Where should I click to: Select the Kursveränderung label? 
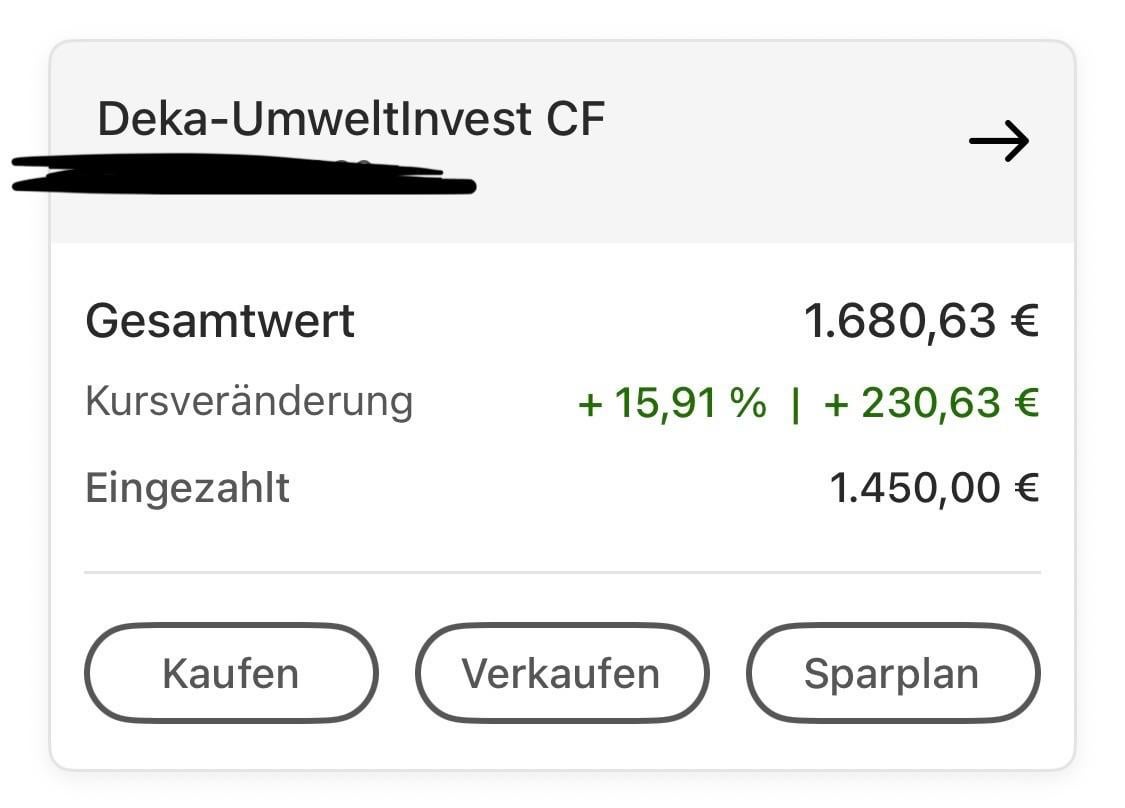pos(249,402)
